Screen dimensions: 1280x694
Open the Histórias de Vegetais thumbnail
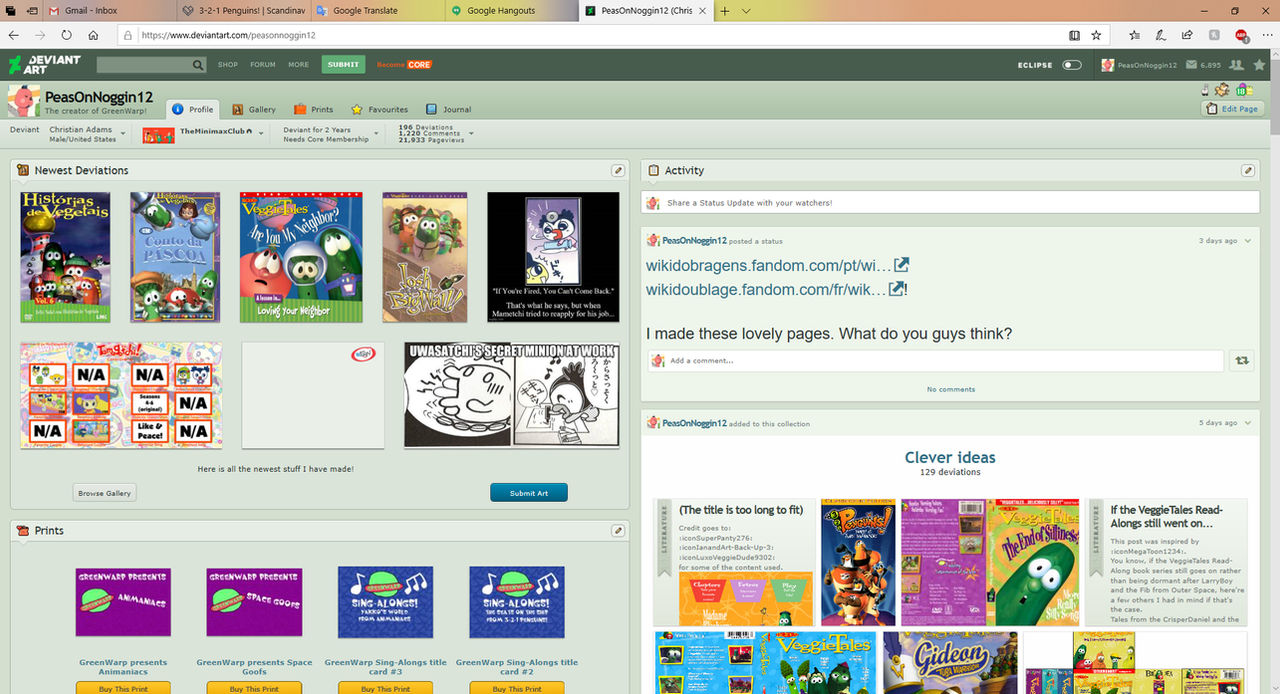(65, 257)
